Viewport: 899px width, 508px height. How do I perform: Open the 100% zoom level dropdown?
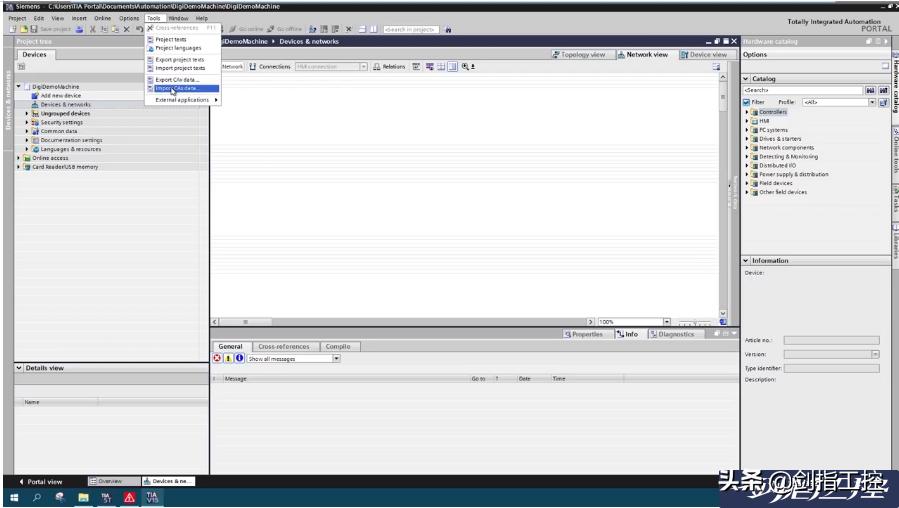pyautogui.click(x=667, y=322)
